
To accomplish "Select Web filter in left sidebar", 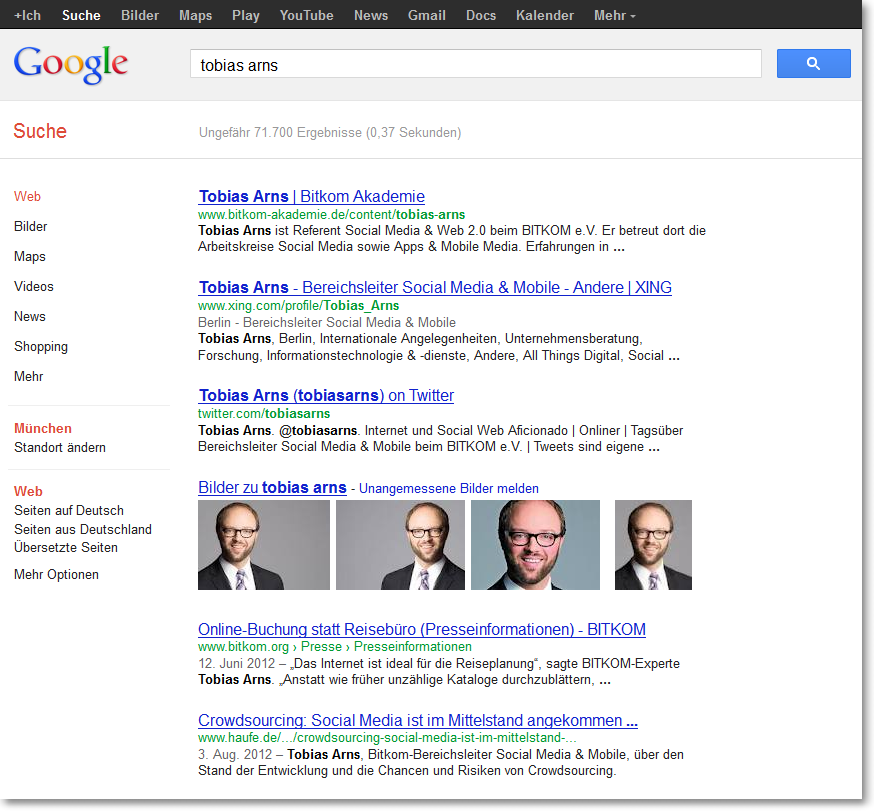I will pyautogui.click(x=27, y=196).
